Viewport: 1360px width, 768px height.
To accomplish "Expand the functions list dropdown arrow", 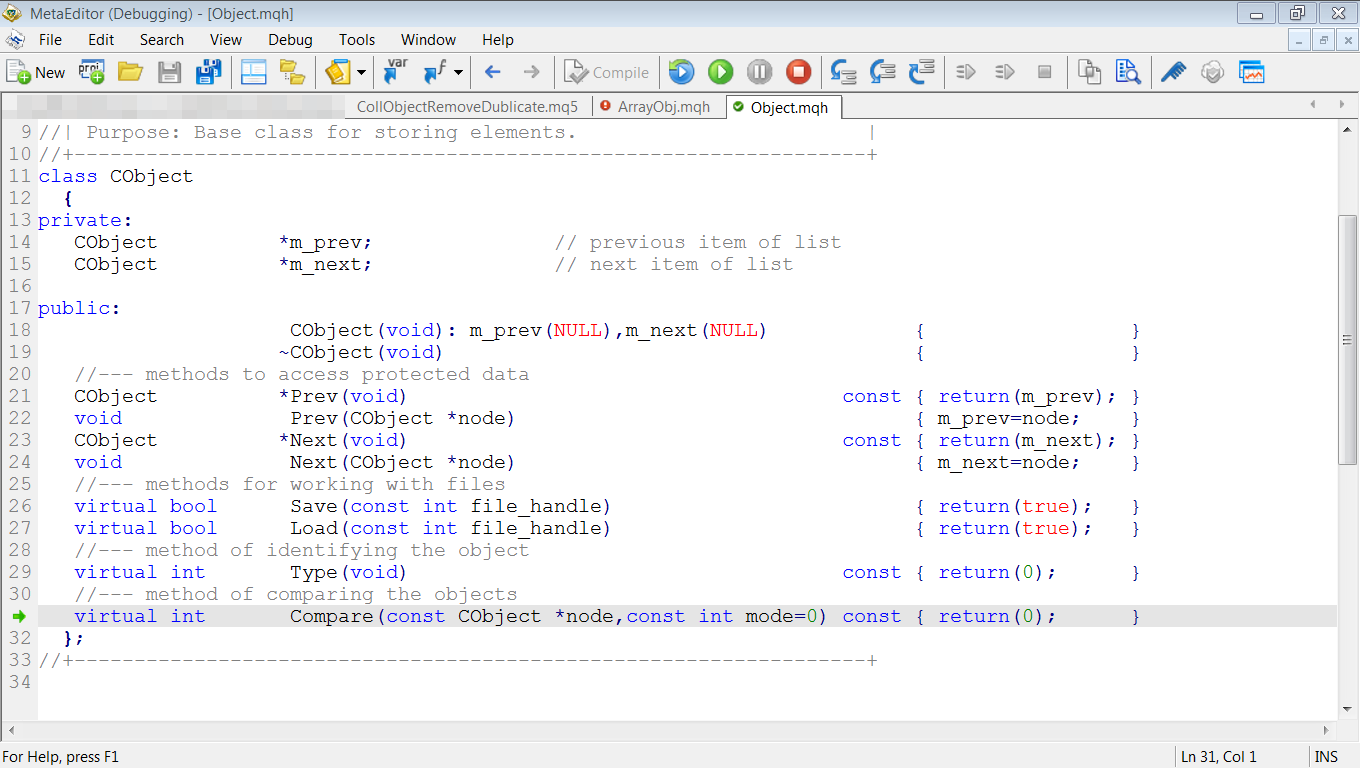I will pyautogui.click(x=458, y=72).
